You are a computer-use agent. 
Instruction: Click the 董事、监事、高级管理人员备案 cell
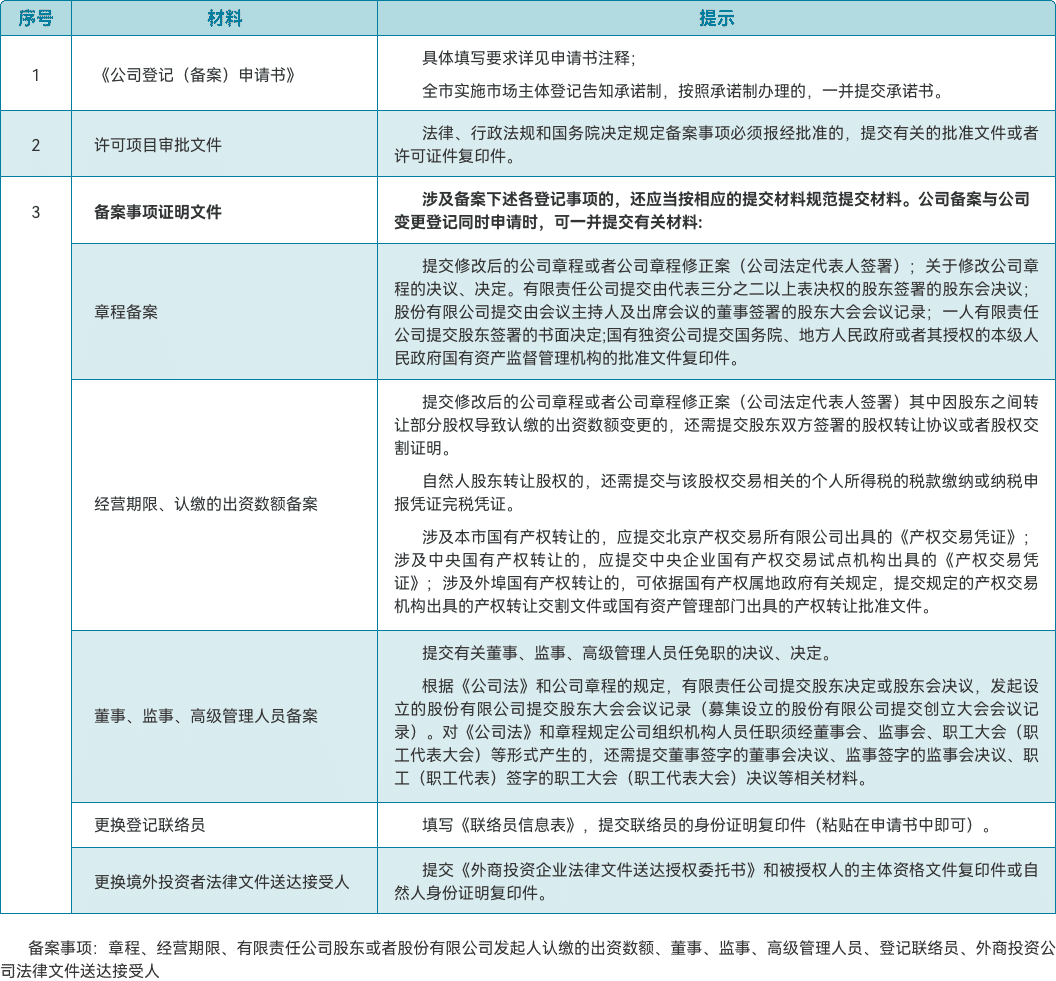click(x=206, y=716)
